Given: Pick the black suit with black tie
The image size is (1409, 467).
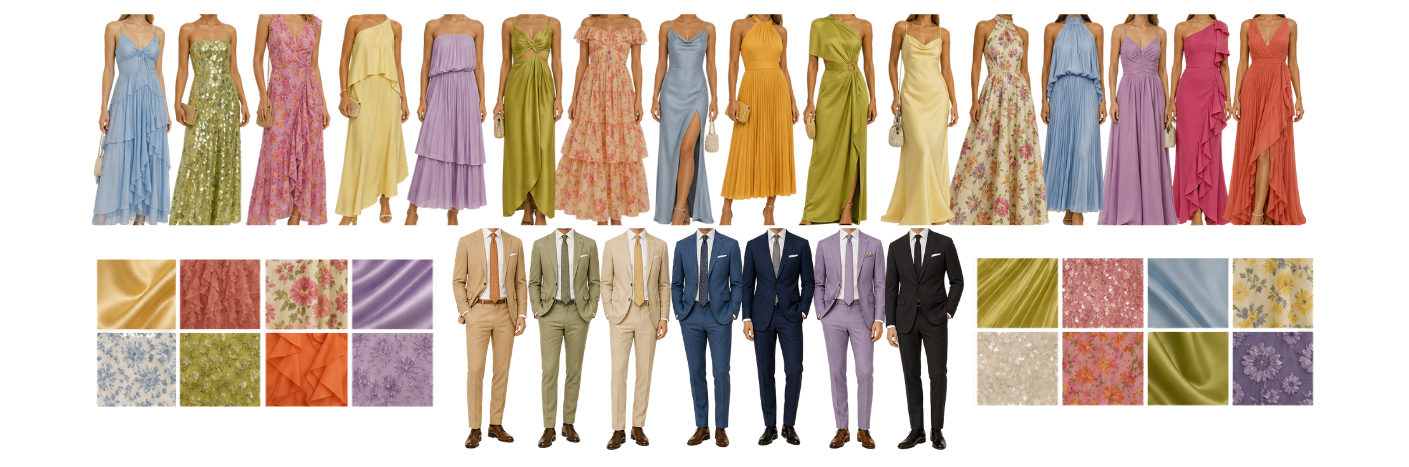Looking at the screenshot, I should click(x=923, y=338).
